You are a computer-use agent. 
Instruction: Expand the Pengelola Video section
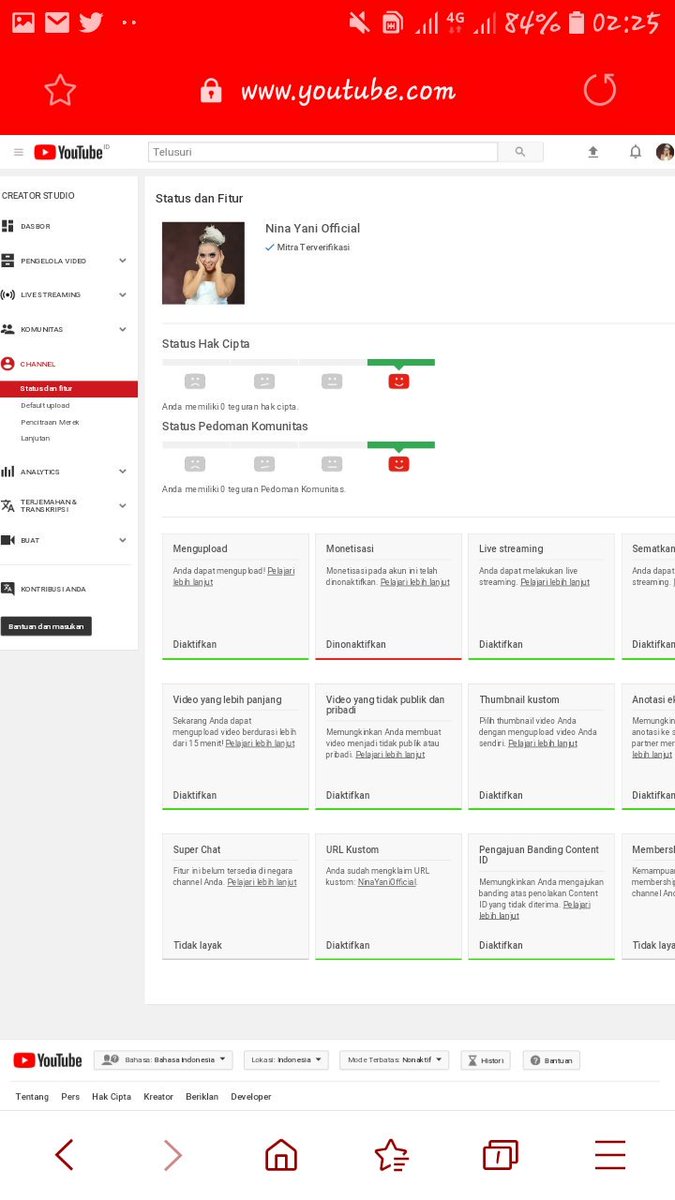coord(123,261)
